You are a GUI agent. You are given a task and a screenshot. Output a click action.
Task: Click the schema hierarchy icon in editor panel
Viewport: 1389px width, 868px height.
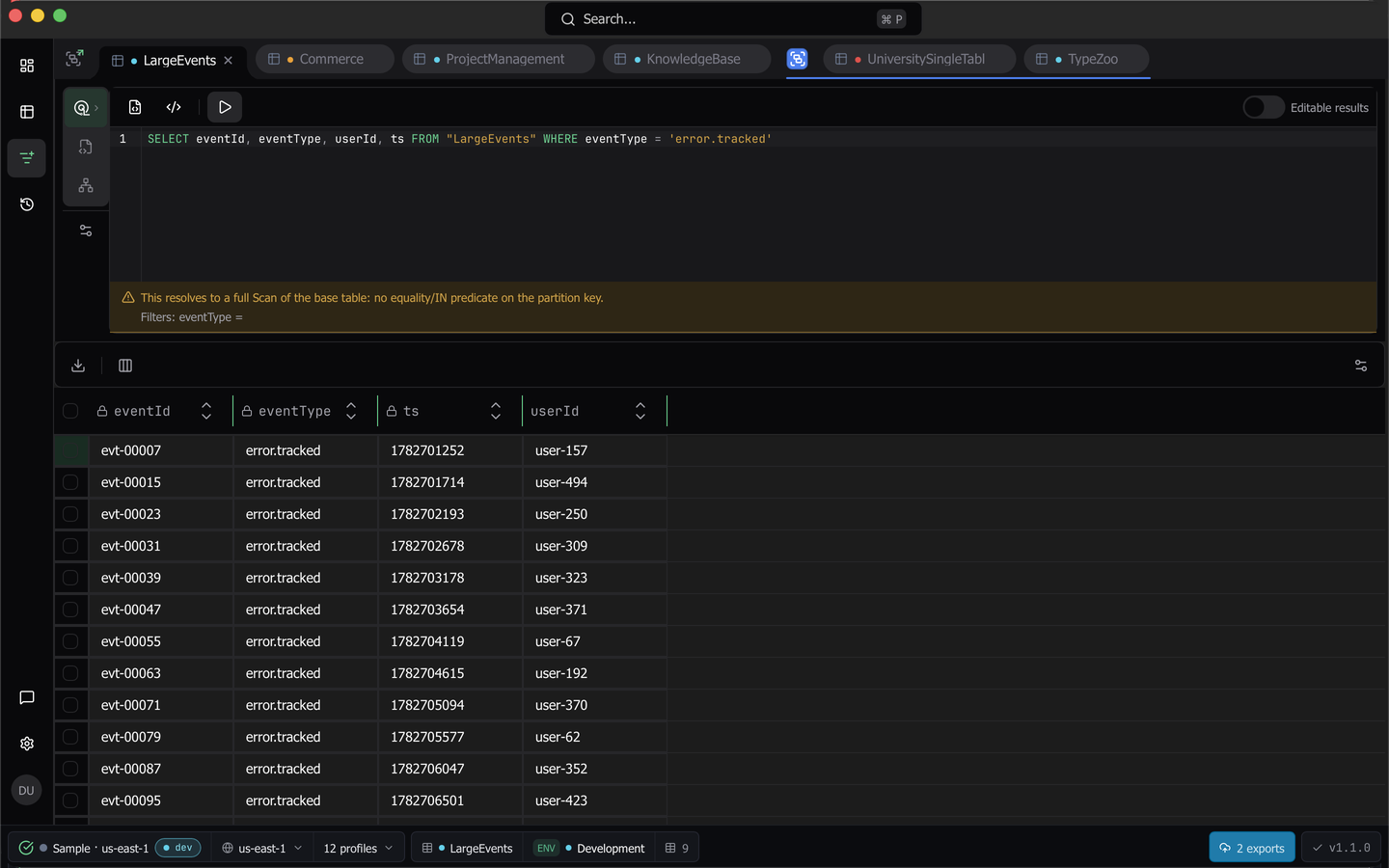pos(86,185)
